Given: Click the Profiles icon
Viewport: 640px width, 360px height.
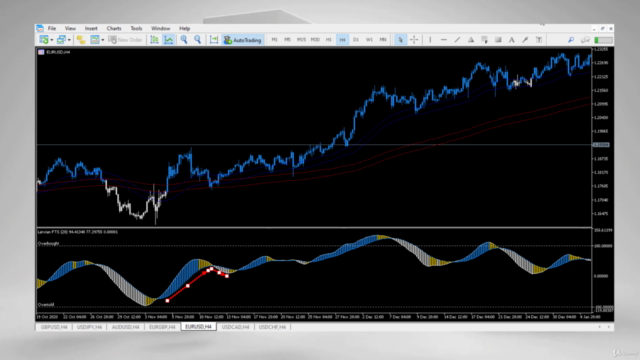Looking at the screenshot, I should point(61,40).
